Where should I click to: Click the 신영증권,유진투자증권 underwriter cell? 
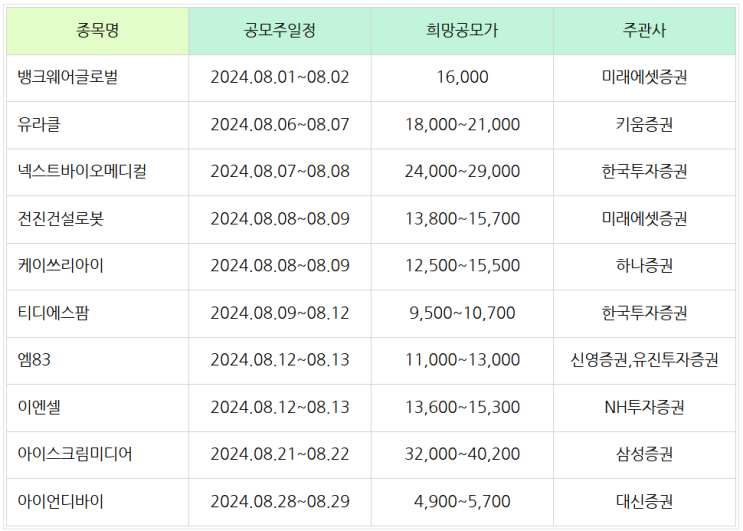644,360
